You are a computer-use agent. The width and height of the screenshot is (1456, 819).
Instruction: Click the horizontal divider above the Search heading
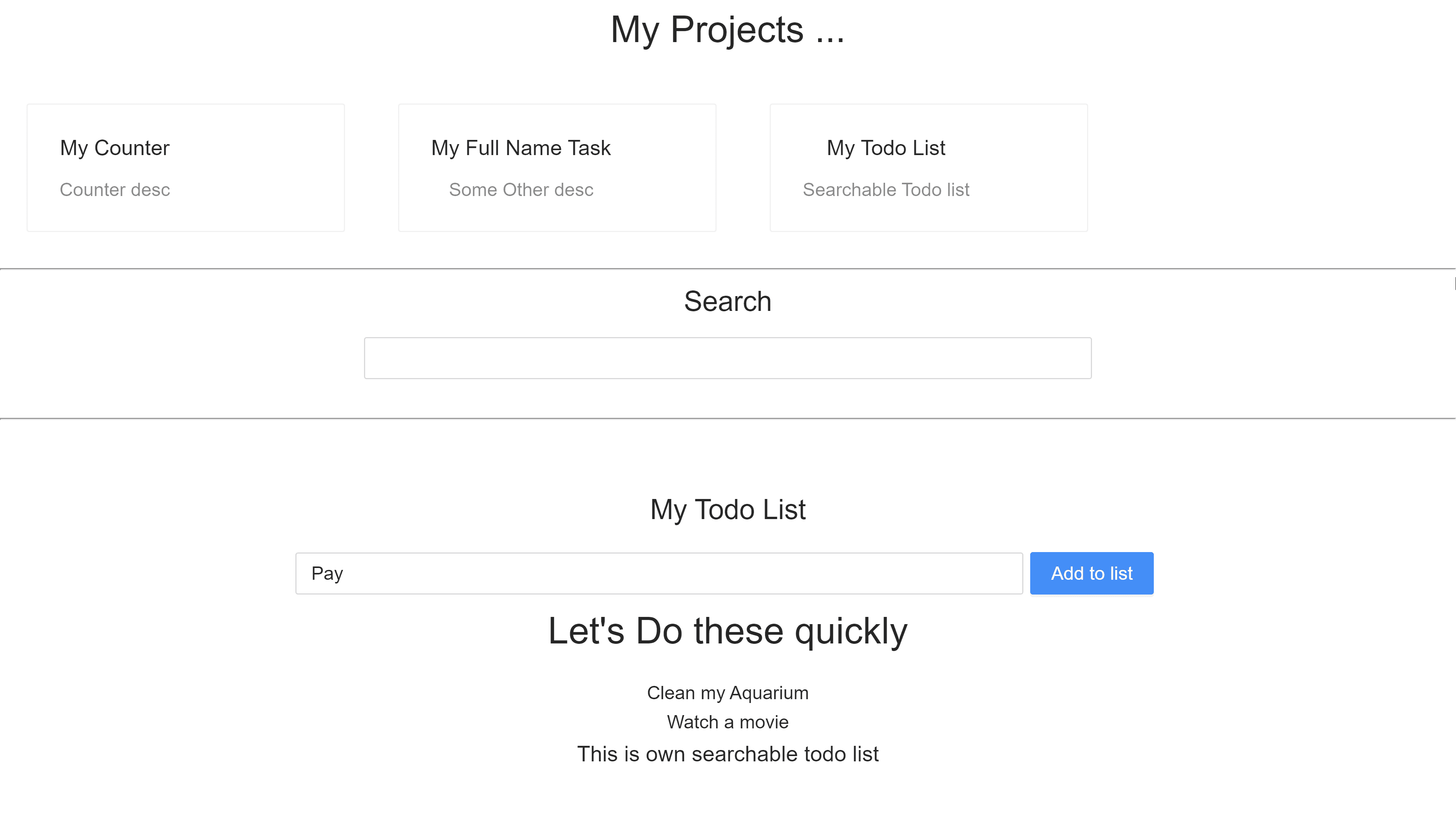(728, 269)
